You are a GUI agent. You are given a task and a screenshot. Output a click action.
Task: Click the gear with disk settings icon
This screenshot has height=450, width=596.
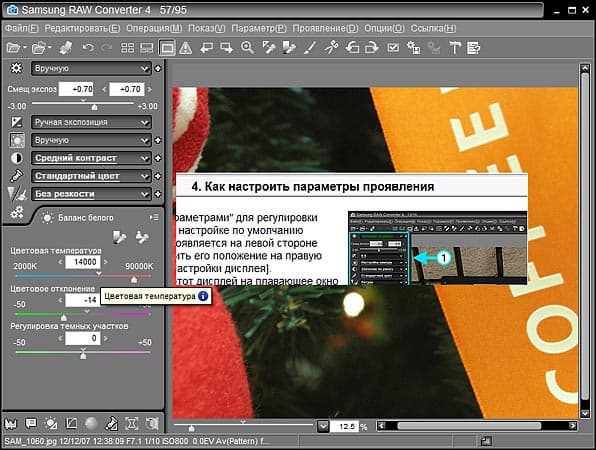(414, 48)
